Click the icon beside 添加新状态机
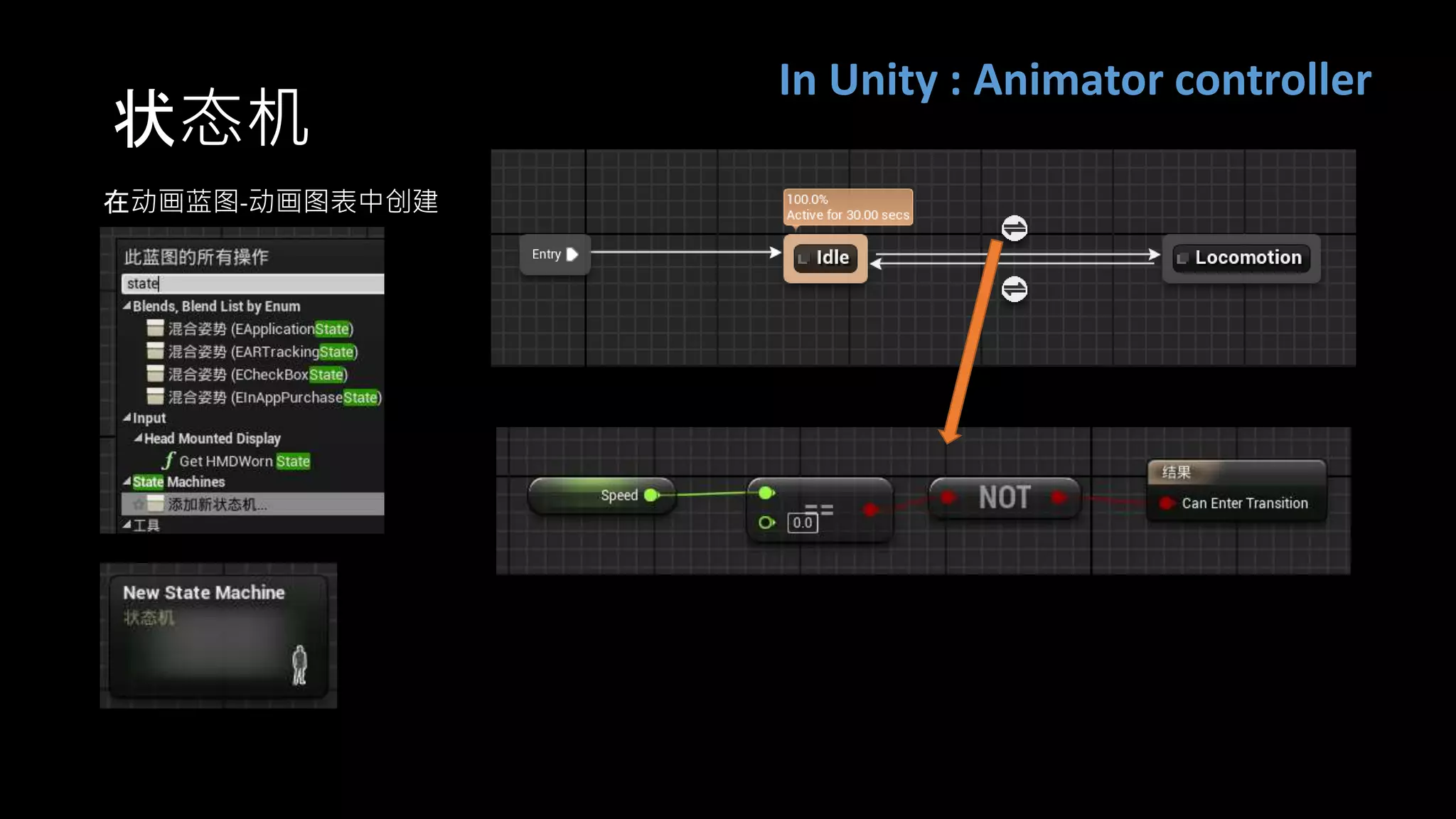The width and height of the screenshot is (1456, 819). click(x=155, y=504)
